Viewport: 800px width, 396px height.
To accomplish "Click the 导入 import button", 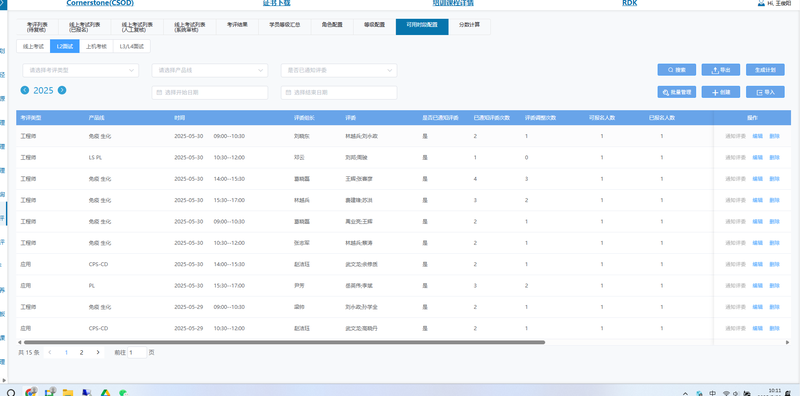I will 765,92.
